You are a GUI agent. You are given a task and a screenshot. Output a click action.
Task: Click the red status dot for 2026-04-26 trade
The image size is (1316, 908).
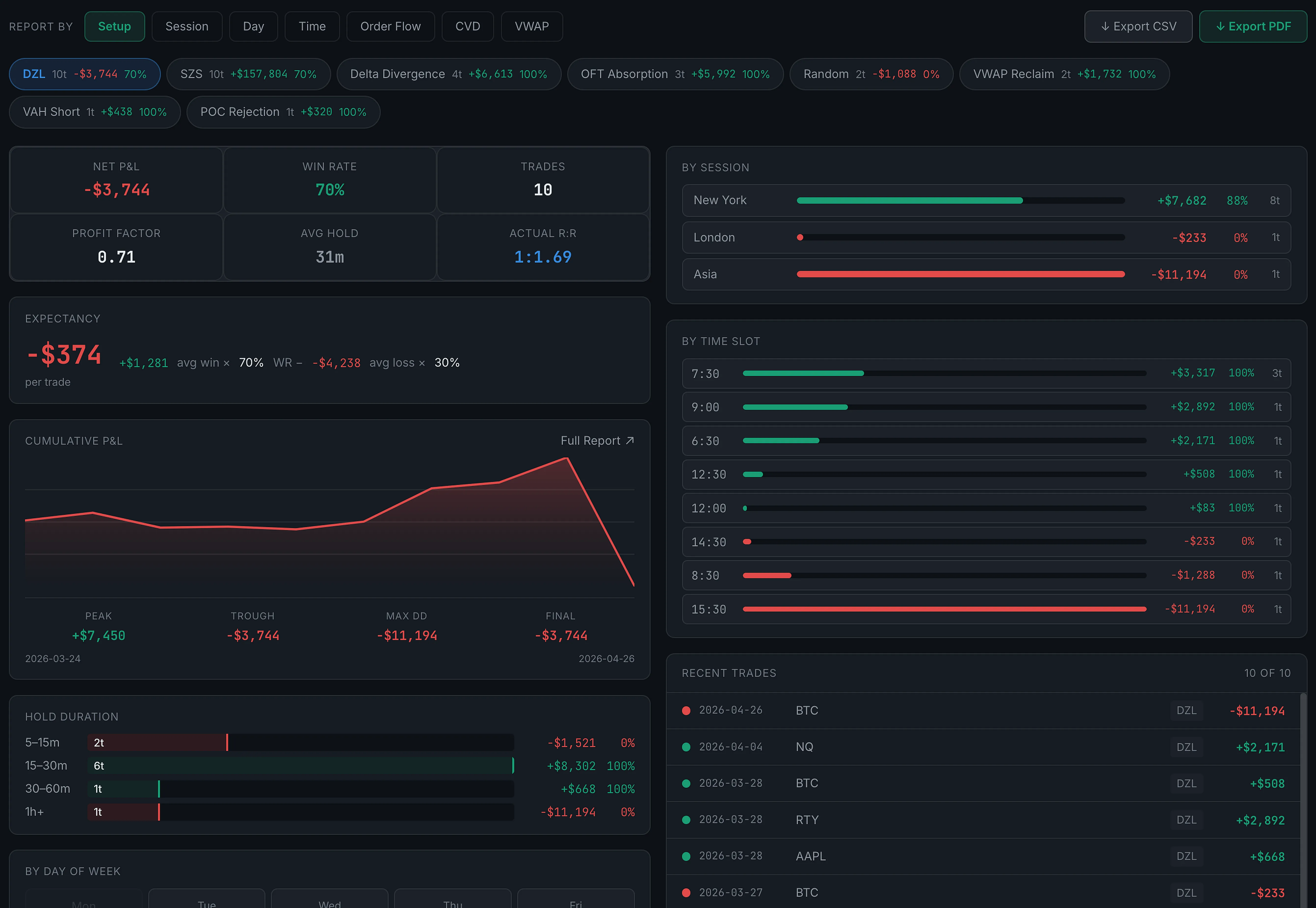coord(686,711)
